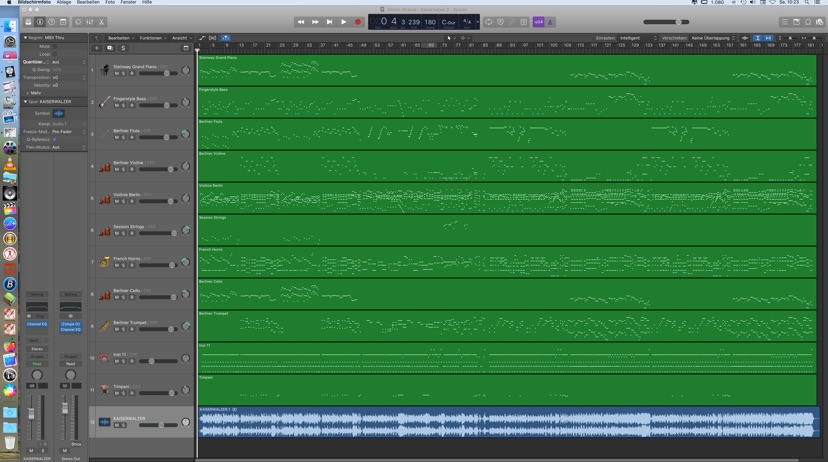
Task: Open the Loop Browser button
Action: (808, 22)
